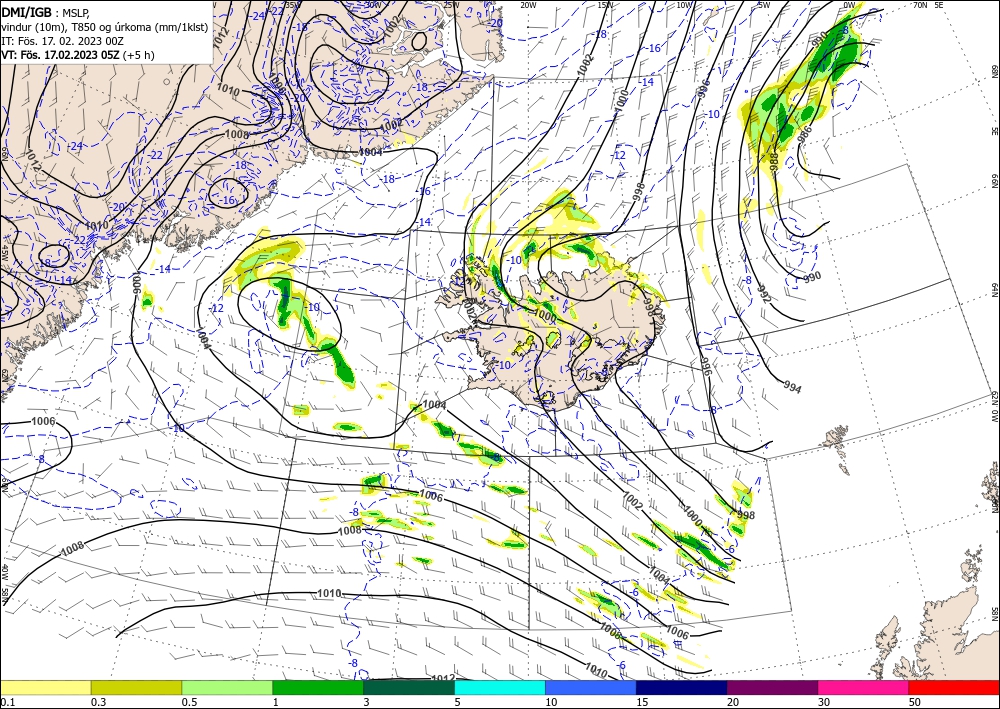1000x709 pixels.
Task: Click the "5W" longitude label at the top
Action: pos(764,5)
